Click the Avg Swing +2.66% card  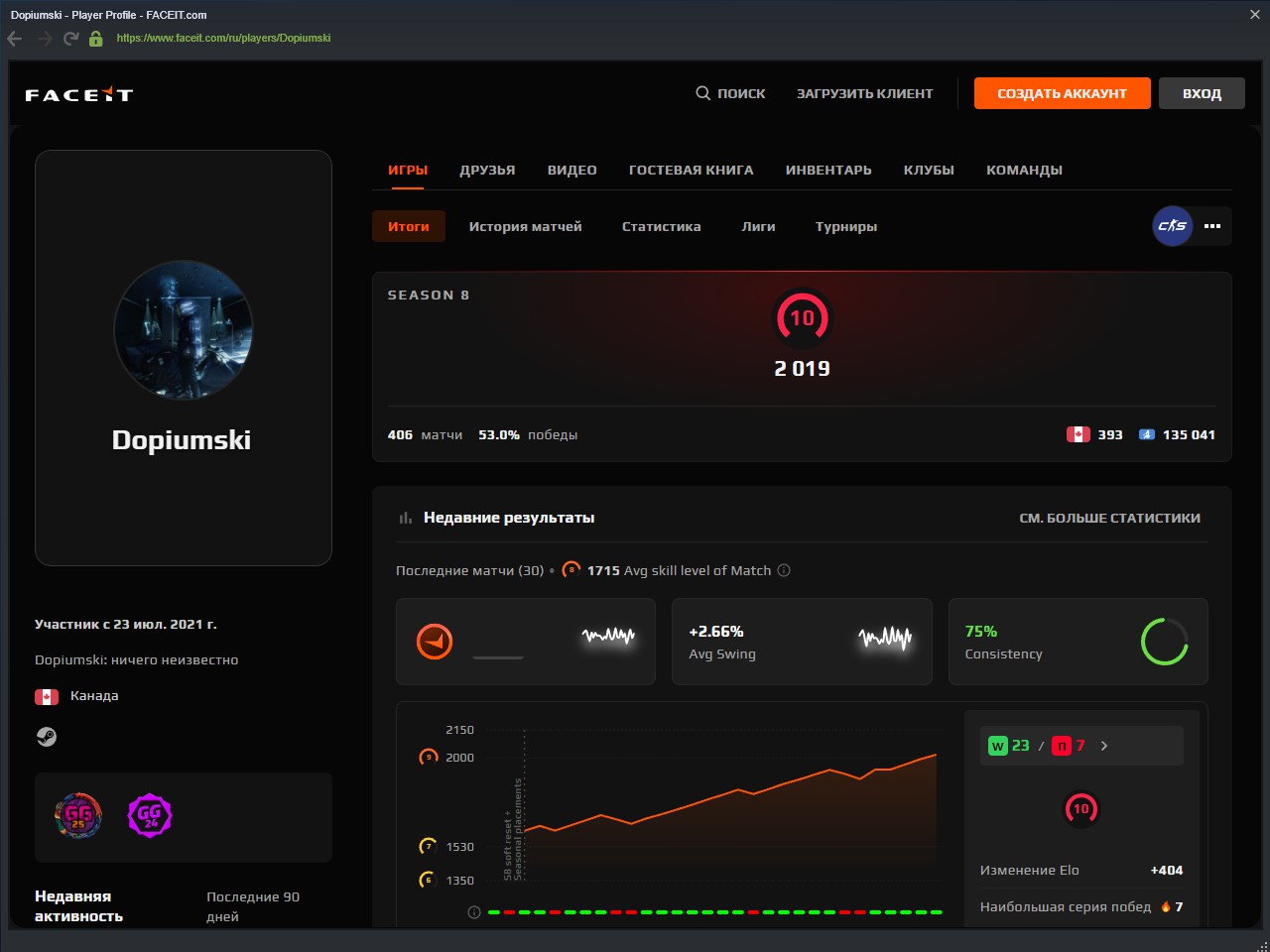(x=802, y=642)
